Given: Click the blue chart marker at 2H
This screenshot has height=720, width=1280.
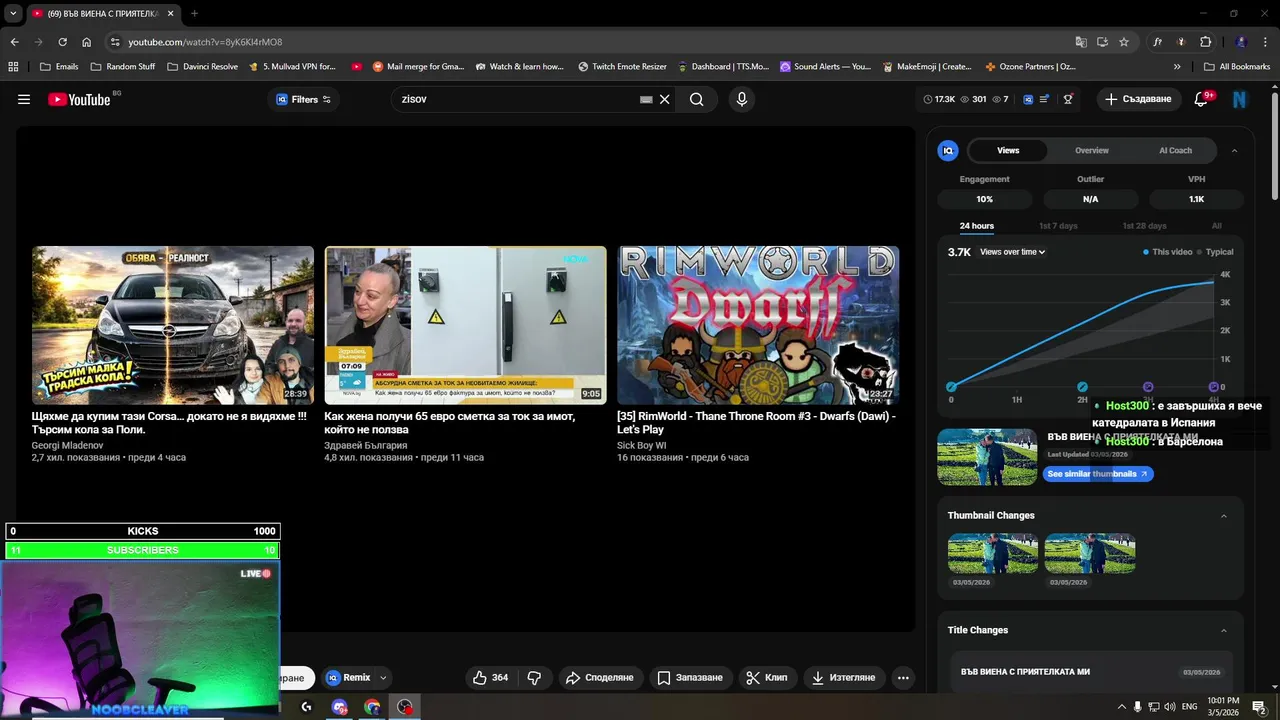Looking at the screenshot, I should pyautogui.click(x=1082, y=387).
